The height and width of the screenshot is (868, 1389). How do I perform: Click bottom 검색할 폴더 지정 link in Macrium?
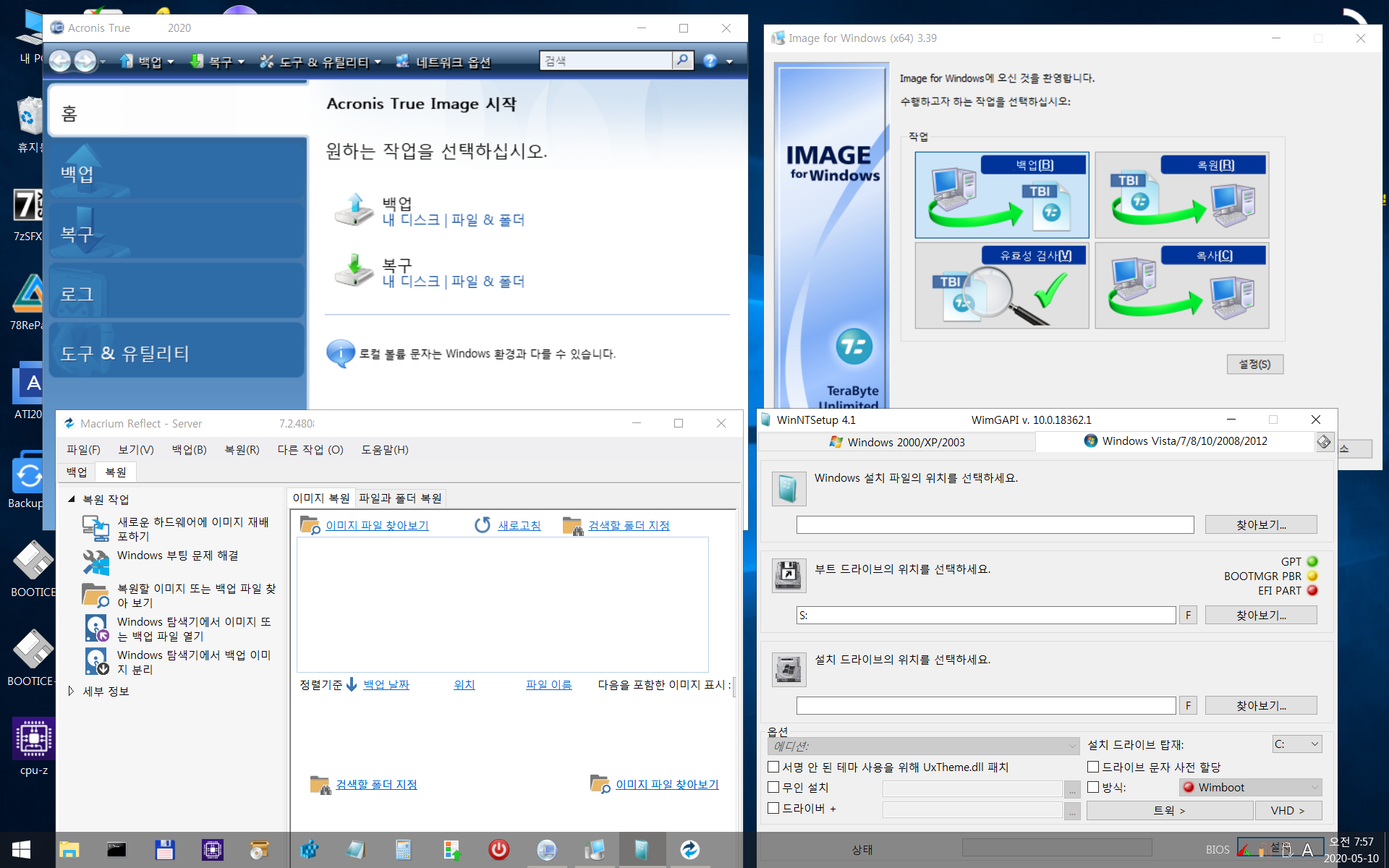click(376, 784)
